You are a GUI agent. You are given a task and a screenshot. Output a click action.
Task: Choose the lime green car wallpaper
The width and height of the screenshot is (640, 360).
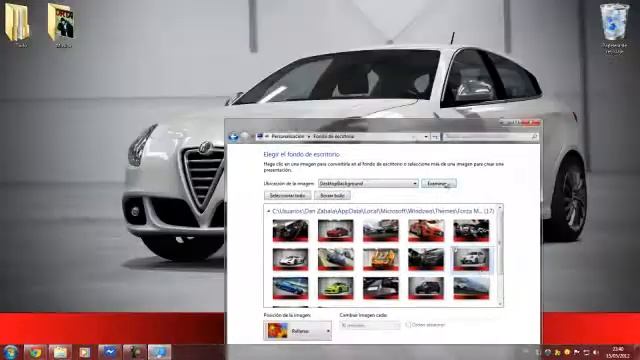click(336, 288)
